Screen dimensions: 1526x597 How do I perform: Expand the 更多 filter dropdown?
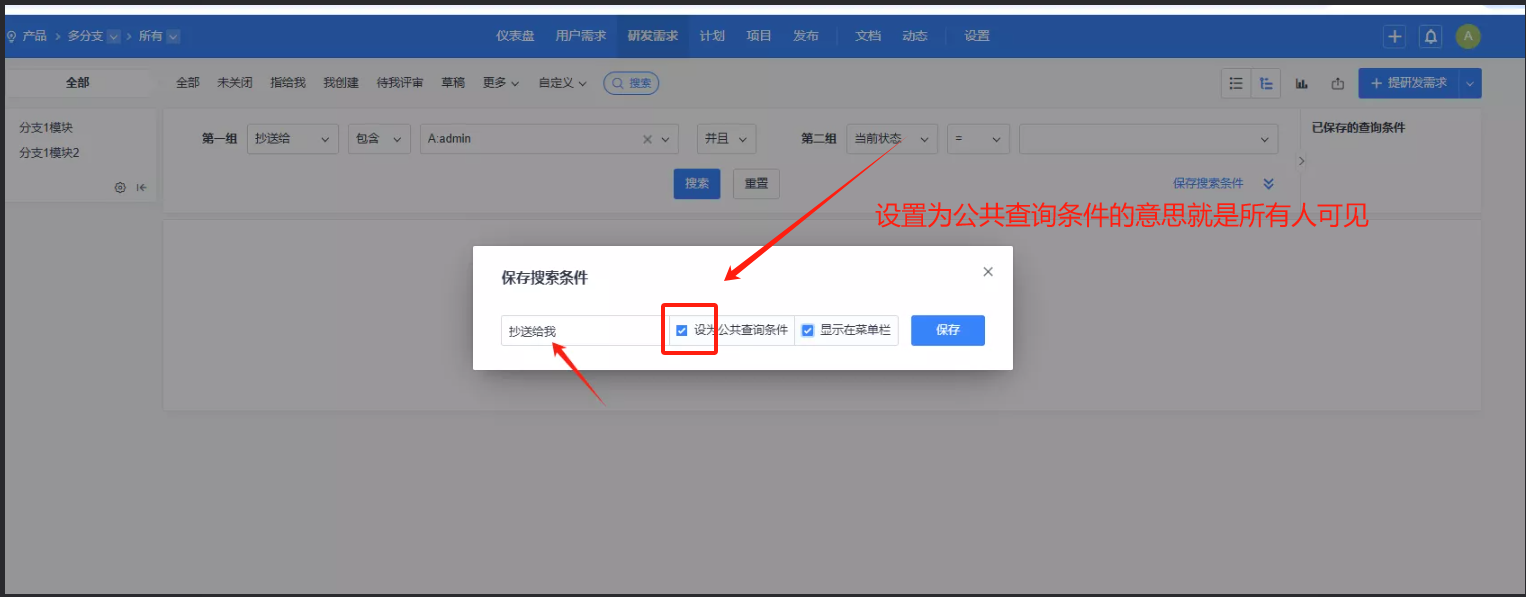[501, 83]
